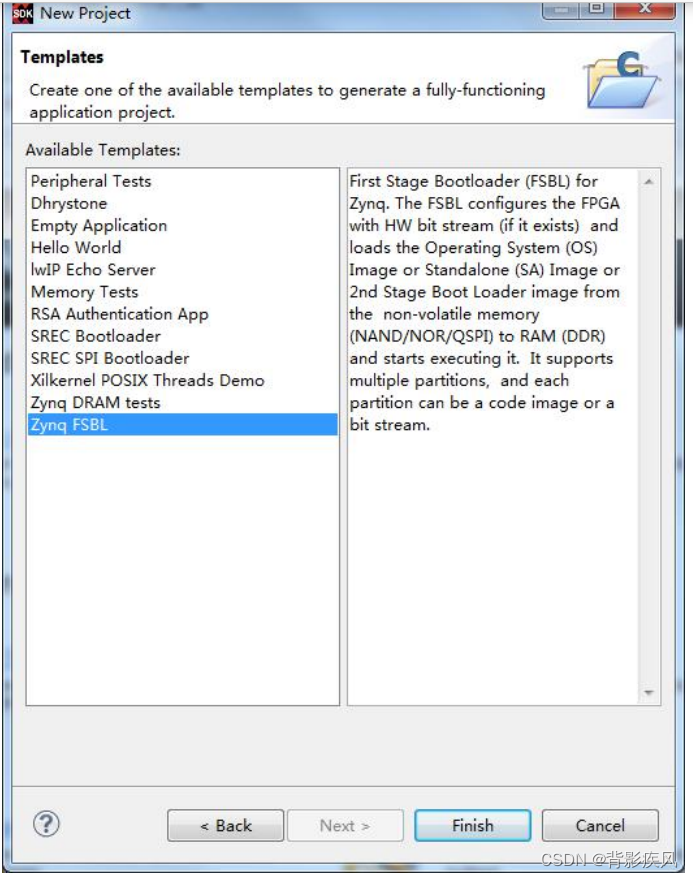Click Finish to create the project

(x=473, y=825)
